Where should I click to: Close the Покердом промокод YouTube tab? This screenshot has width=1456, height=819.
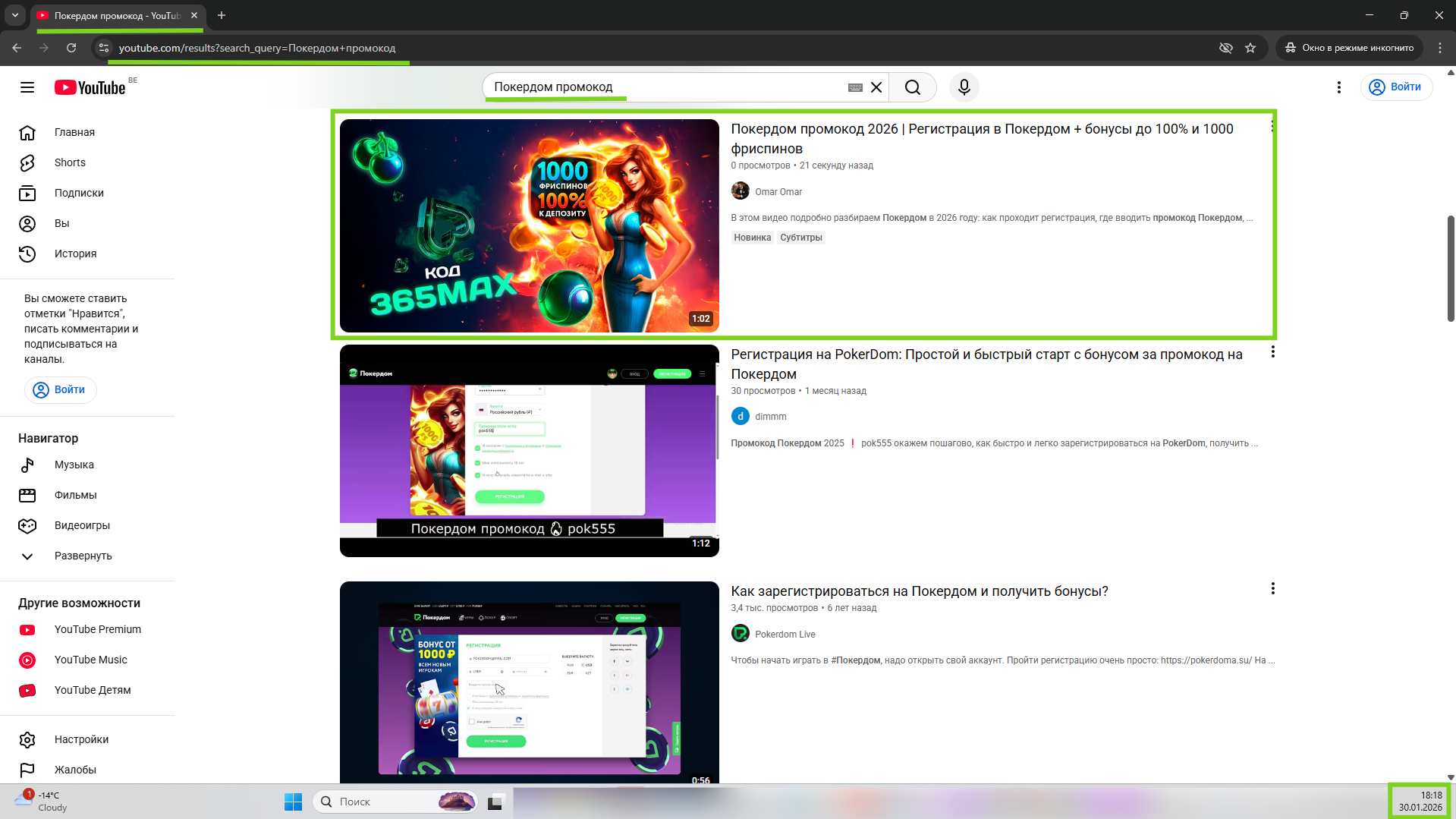194,15
